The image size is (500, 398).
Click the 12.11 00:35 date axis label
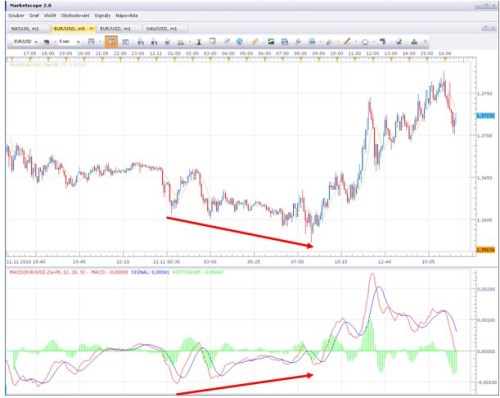coord(166,262)
